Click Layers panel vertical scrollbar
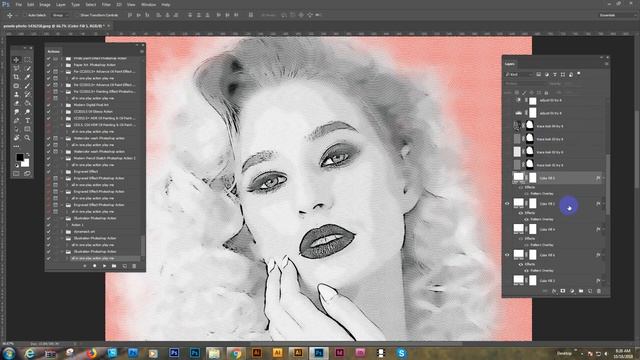The height and width of the screenshot is (360, 640). click(607, 184)
